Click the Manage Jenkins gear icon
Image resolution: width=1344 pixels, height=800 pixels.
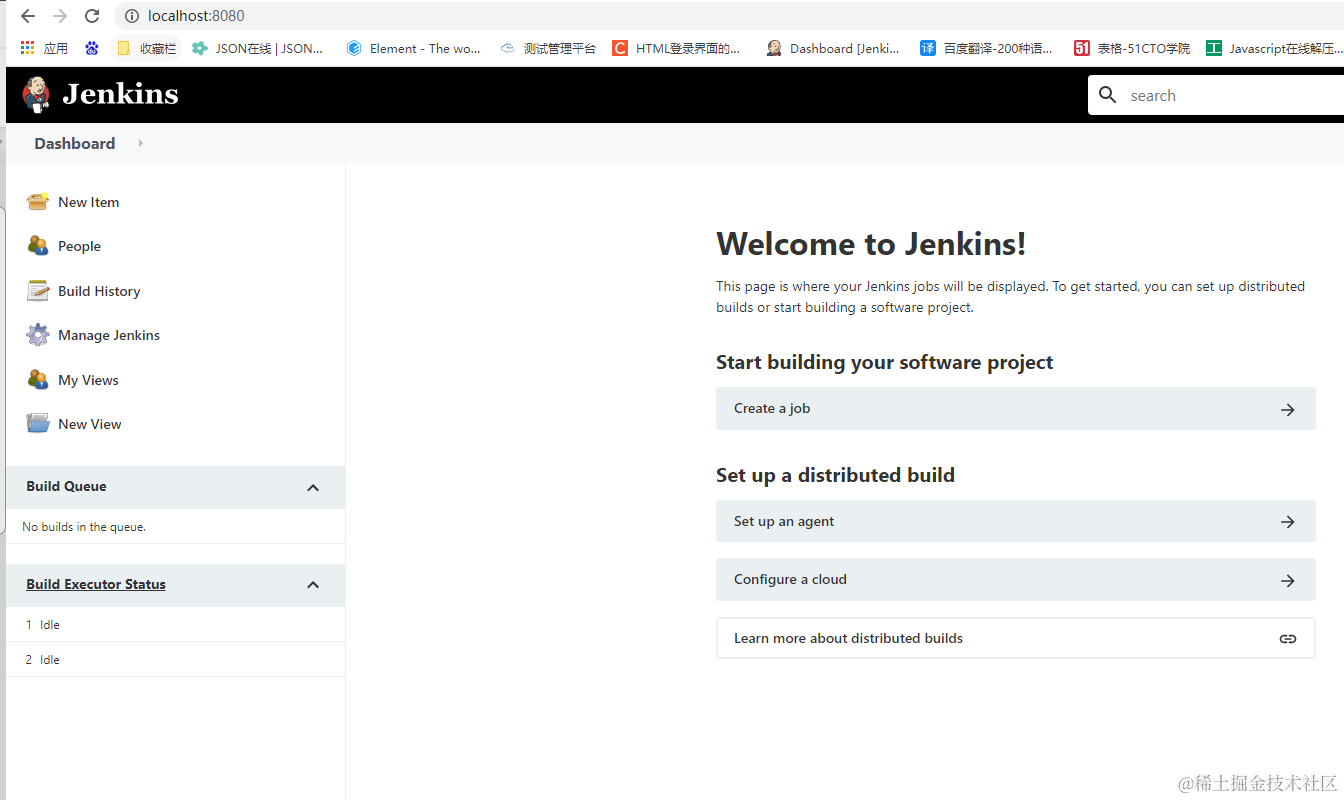(x=38, y=335)
